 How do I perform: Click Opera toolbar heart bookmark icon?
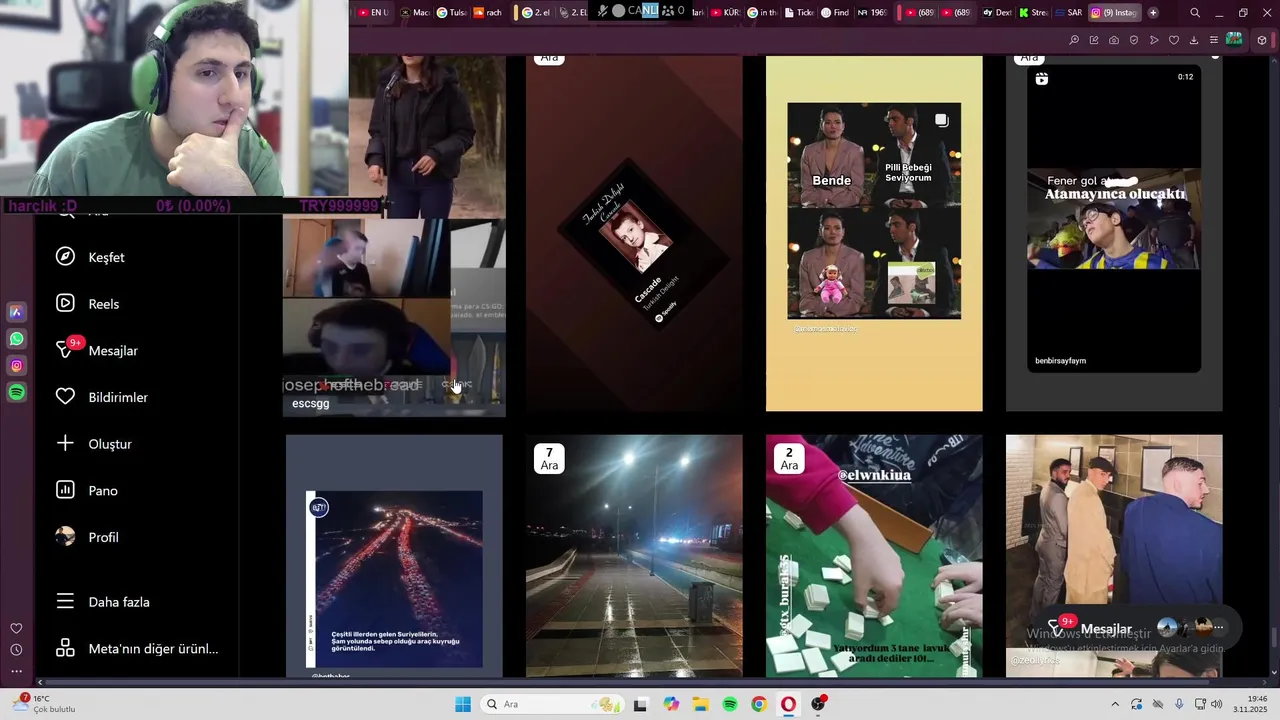(1174, 40)
